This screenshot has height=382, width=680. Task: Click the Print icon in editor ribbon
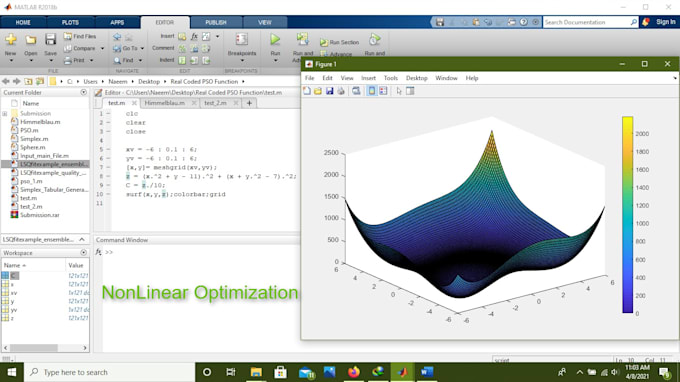68,61
